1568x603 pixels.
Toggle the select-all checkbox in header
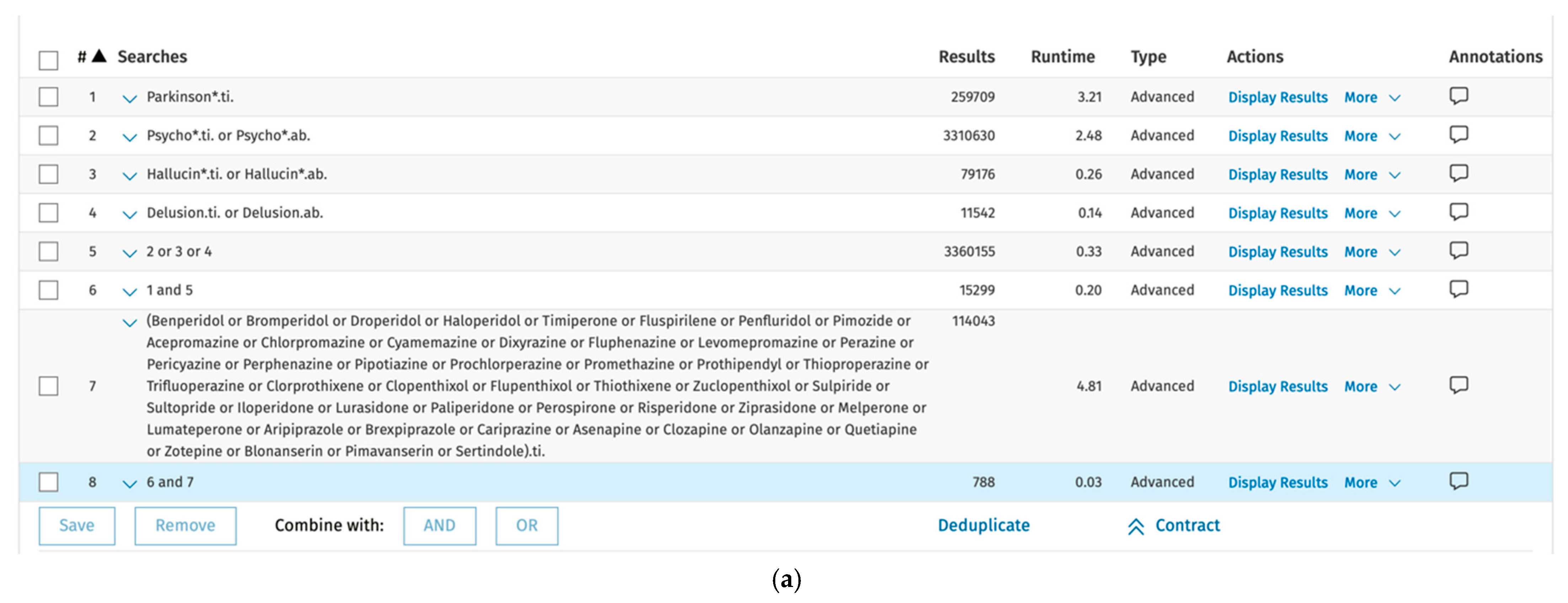(49, 60)
